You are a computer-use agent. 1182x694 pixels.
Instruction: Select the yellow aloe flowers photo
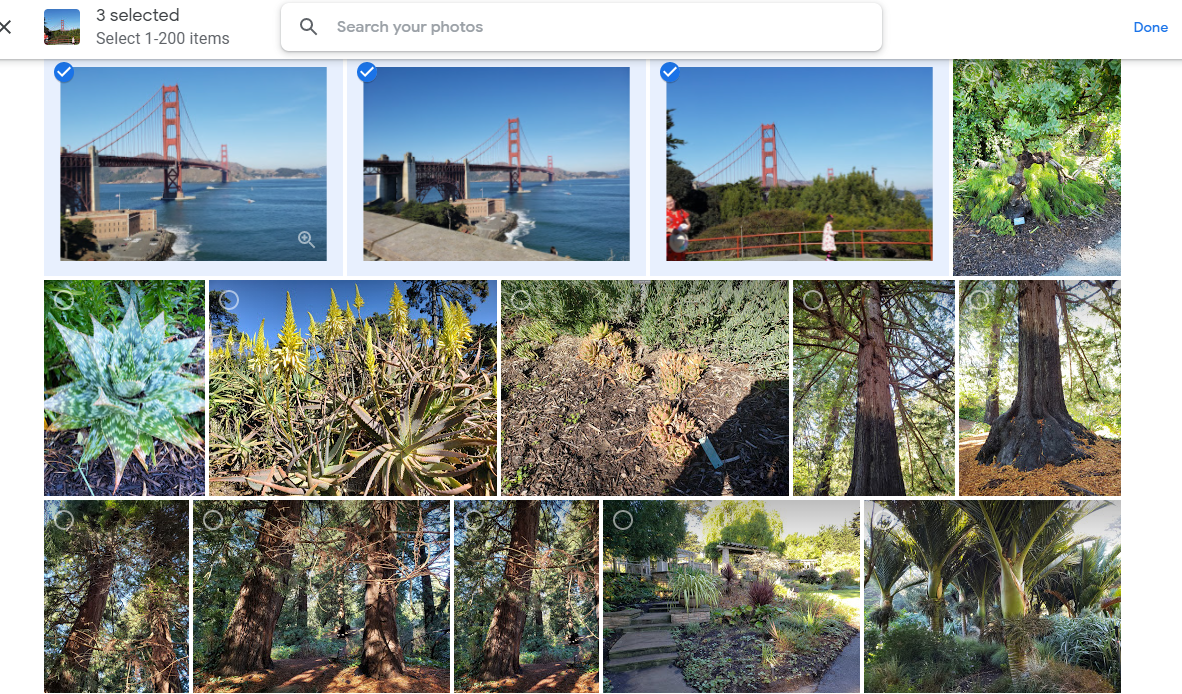229,298
